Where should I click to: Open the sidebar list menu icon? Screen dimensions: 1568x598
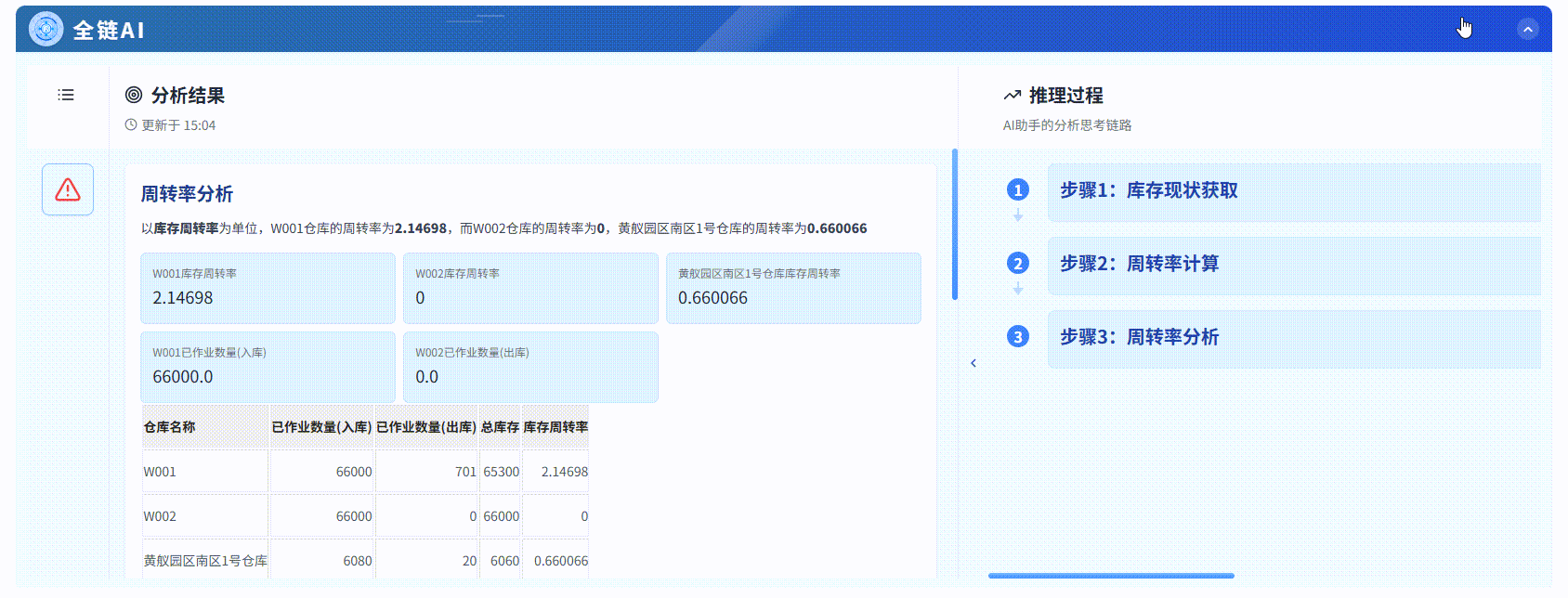66,95
